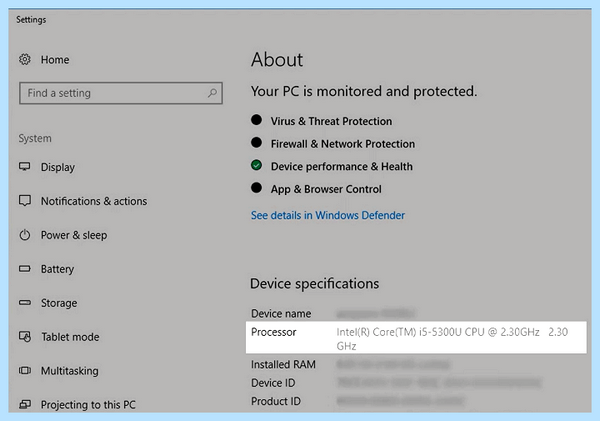
Task: Click the Device name label
Action: click(x=281, y=313)
